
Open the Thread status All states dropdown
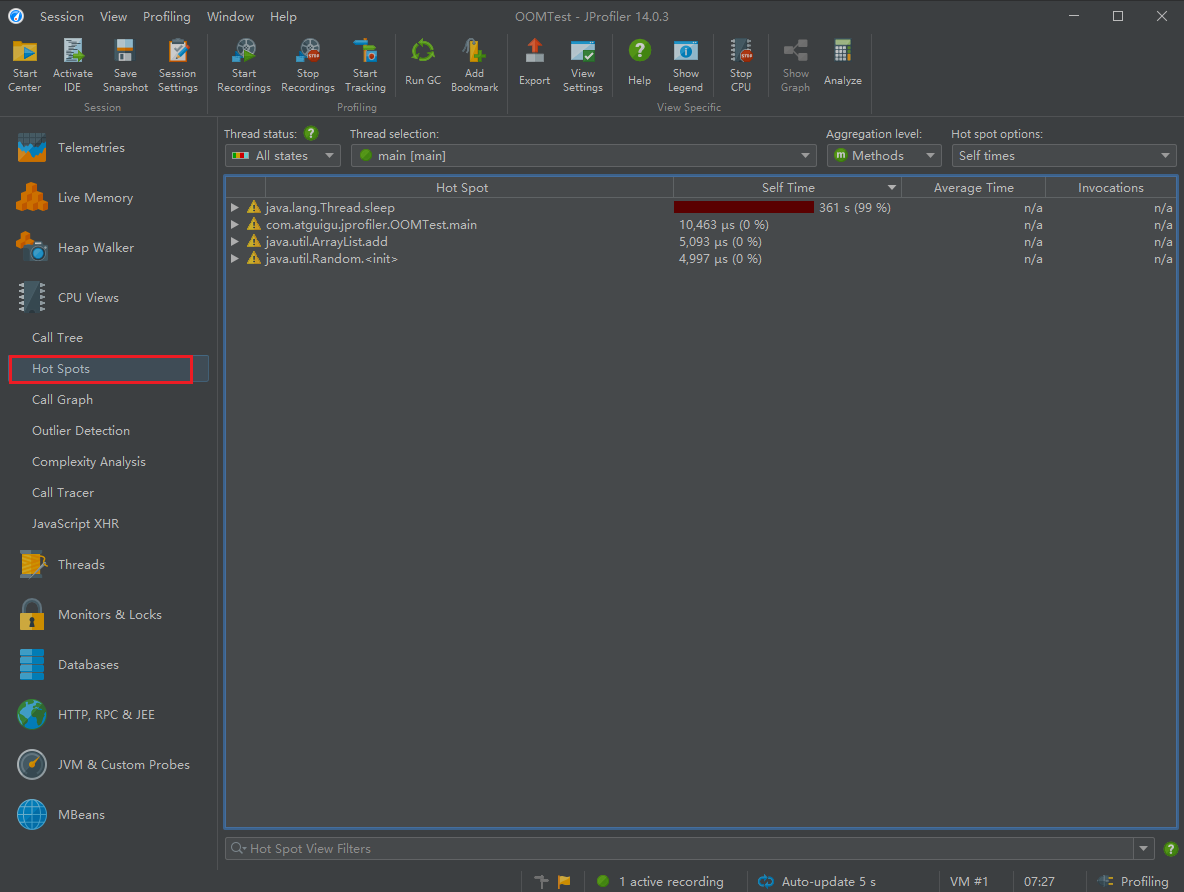tap(282, 156)
